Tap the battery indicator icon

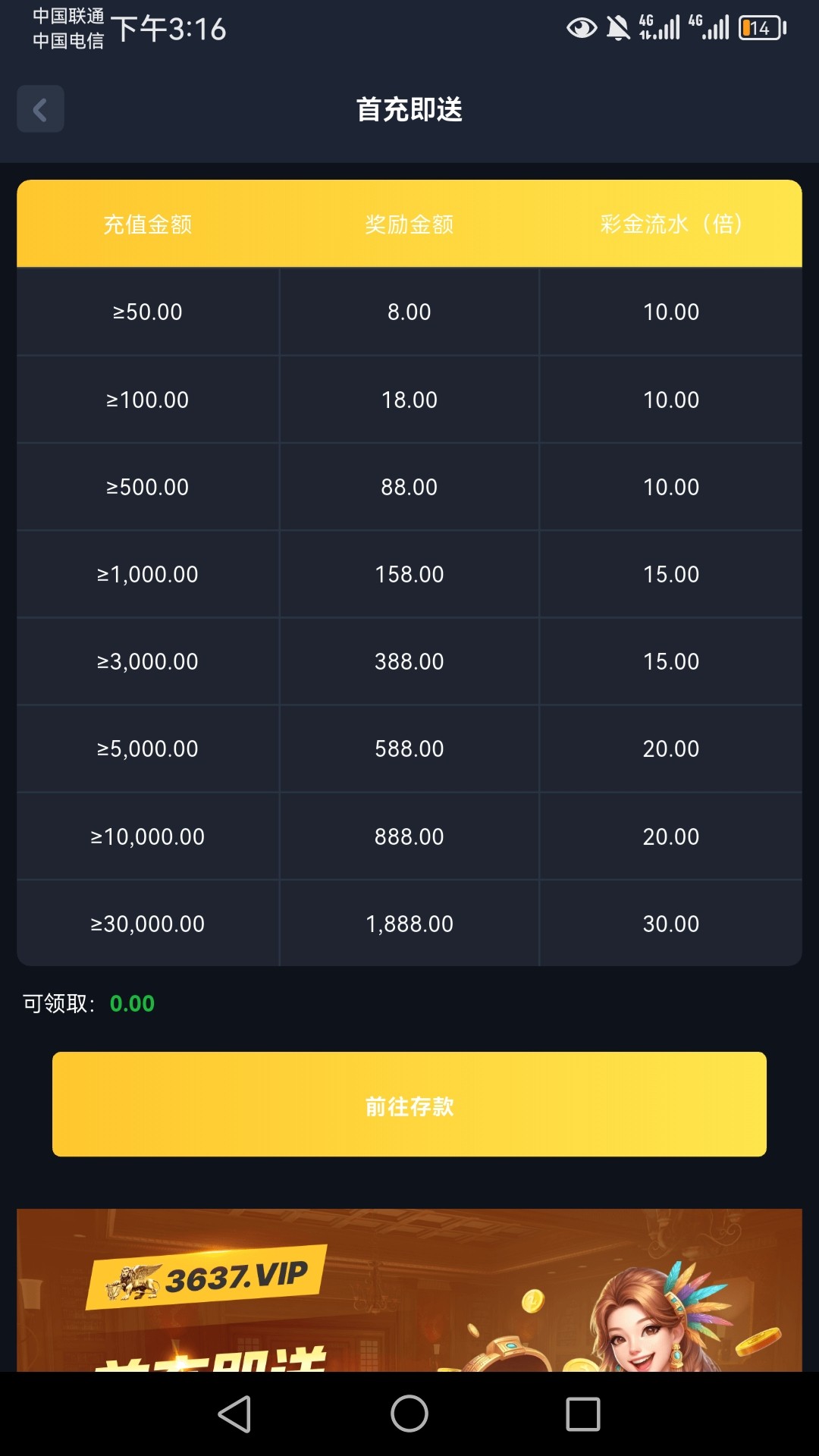pyautogui.click(x=762, y=29)
